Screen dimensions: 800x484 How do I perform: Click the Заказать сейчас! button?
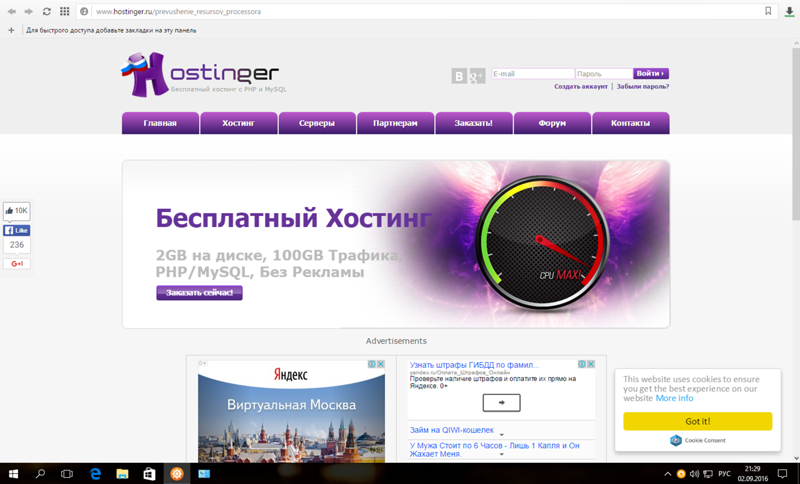point(199,293)
